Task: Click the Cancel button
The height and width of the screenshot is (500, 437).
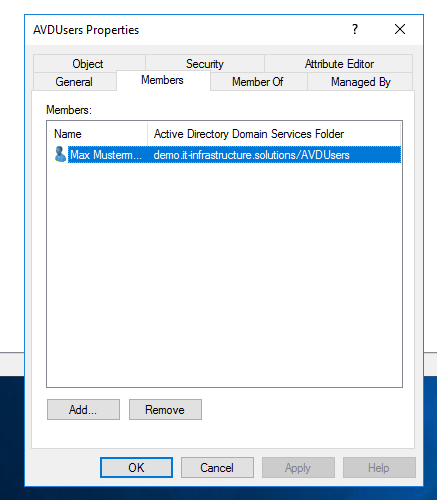Action: pyautogui.click(x=217, y=468)
